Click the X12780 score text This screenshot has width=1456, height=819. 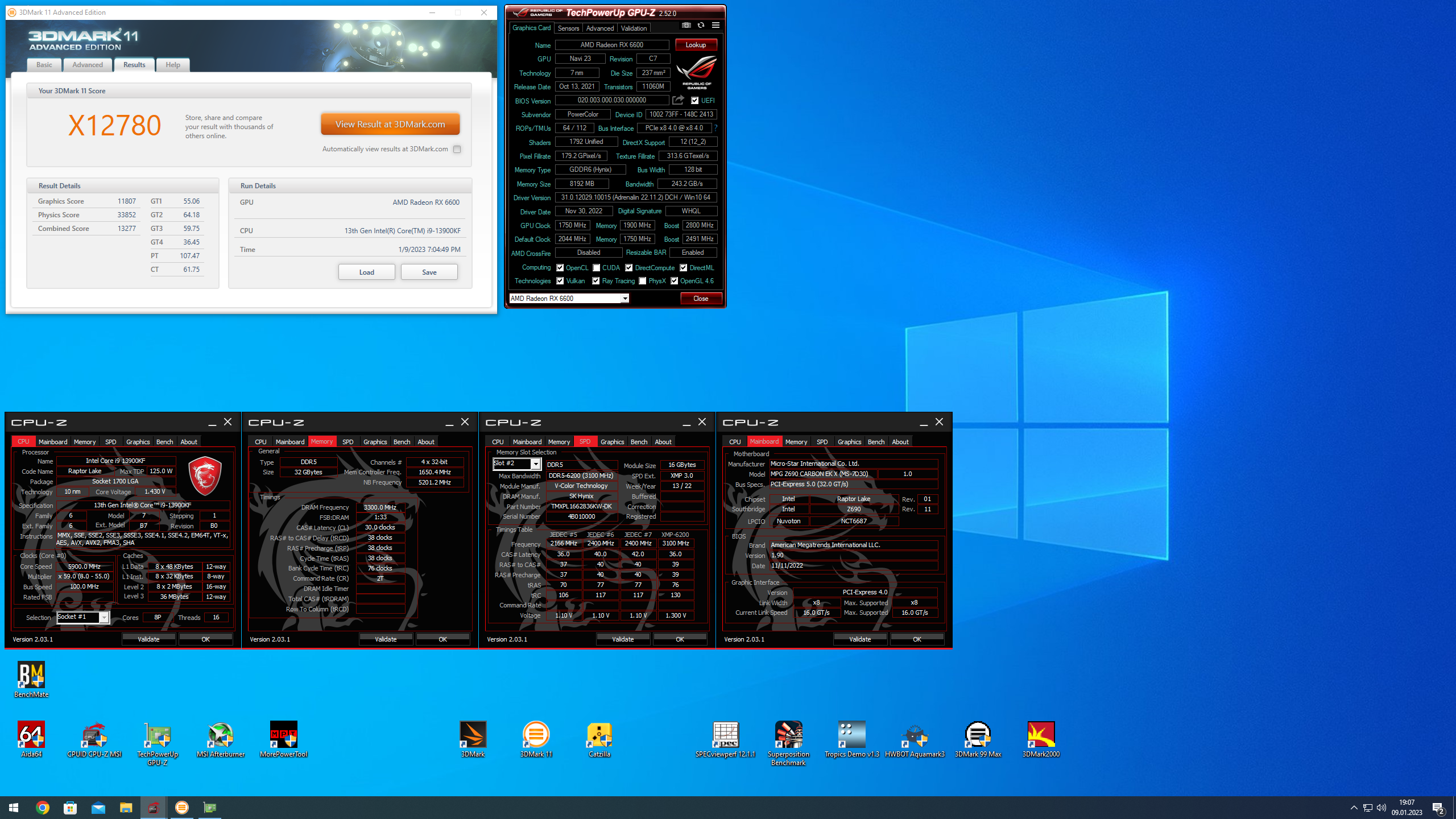coord(114,126)
